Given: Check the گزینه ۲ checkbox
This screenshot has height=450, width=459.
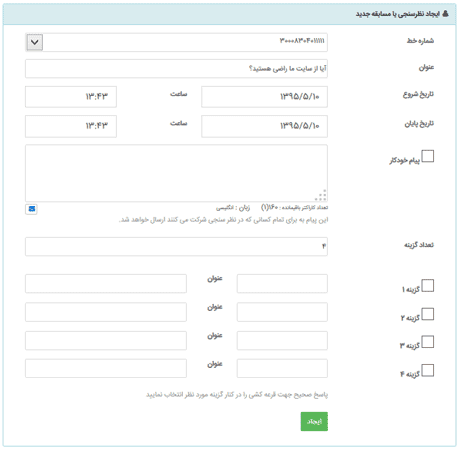Looking at the screenshot, I should (x=428, y=314).
